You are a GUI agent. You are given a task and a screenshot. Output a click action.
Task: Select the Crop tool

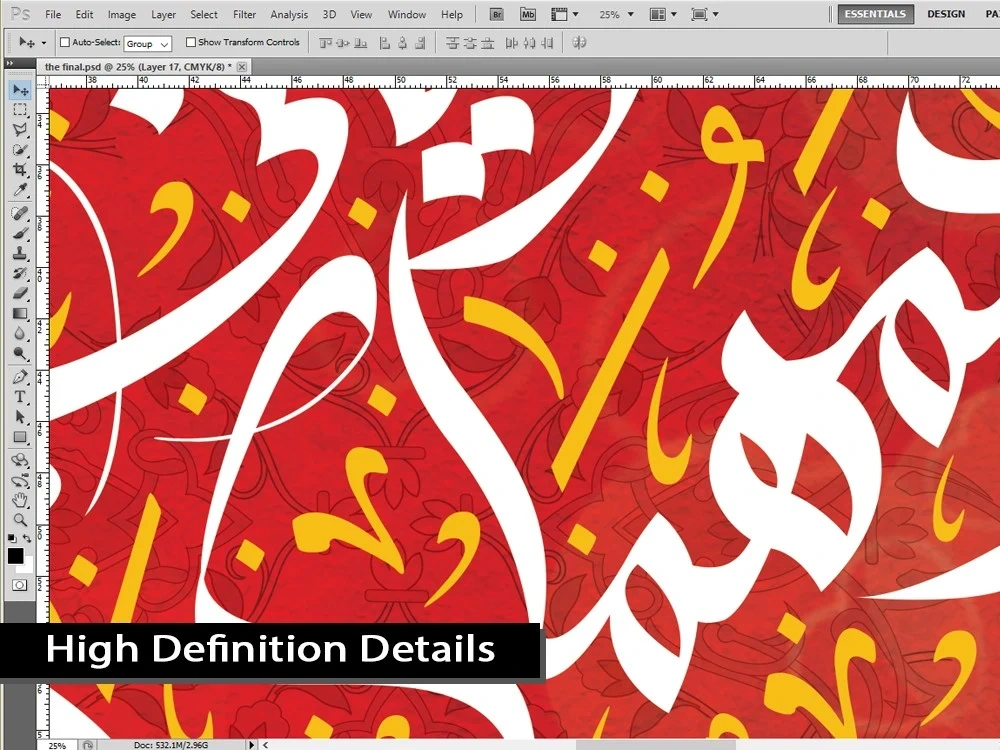(x=20, y=170)
